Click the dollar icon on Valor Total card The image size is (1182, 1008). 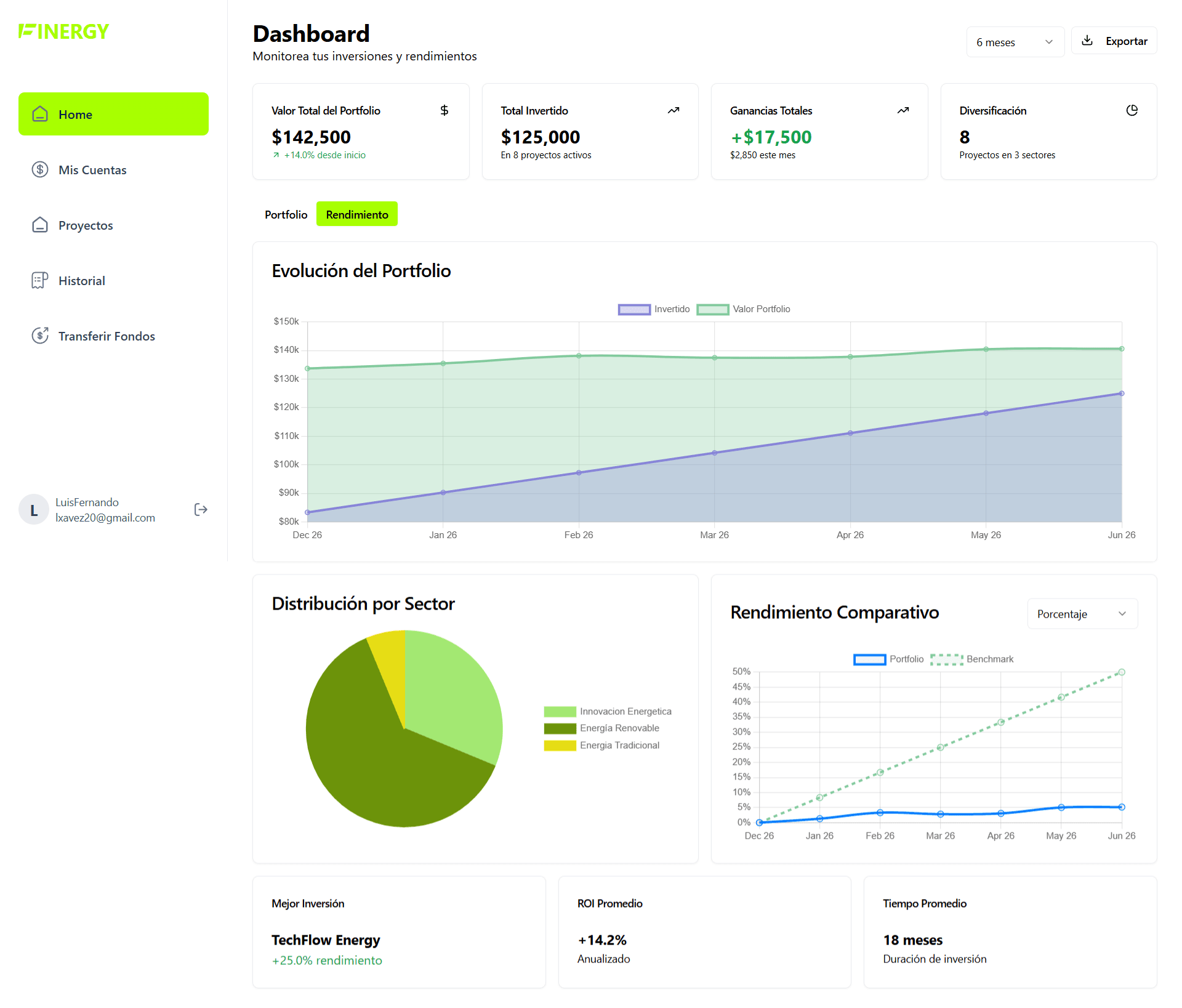[444, 110]
